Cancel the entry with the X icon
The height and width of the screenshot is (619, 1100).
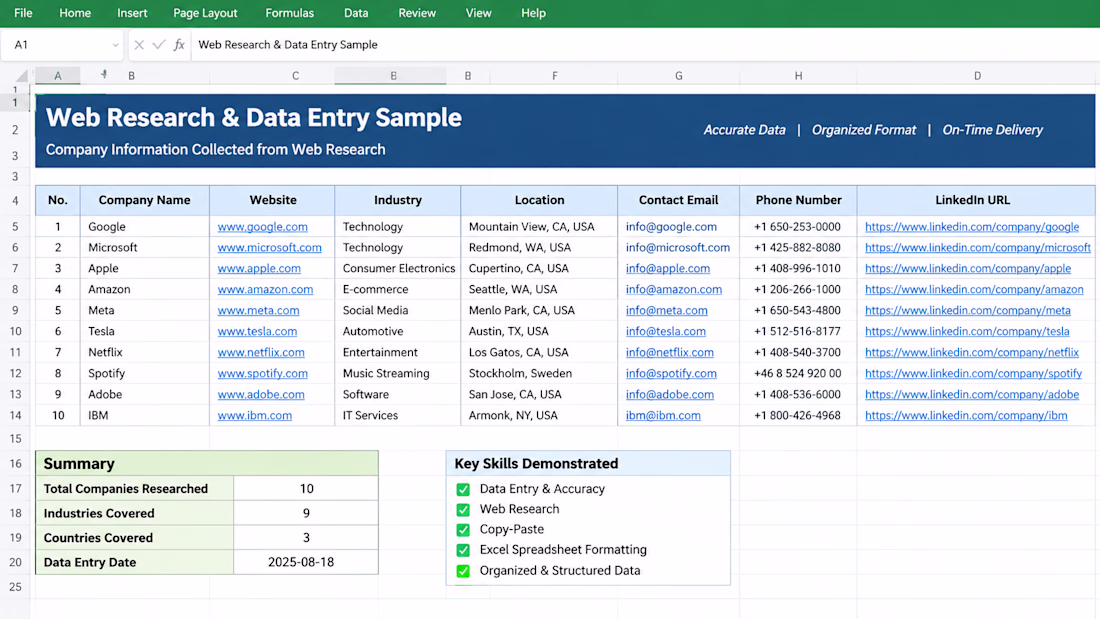(x=139, y=45)
